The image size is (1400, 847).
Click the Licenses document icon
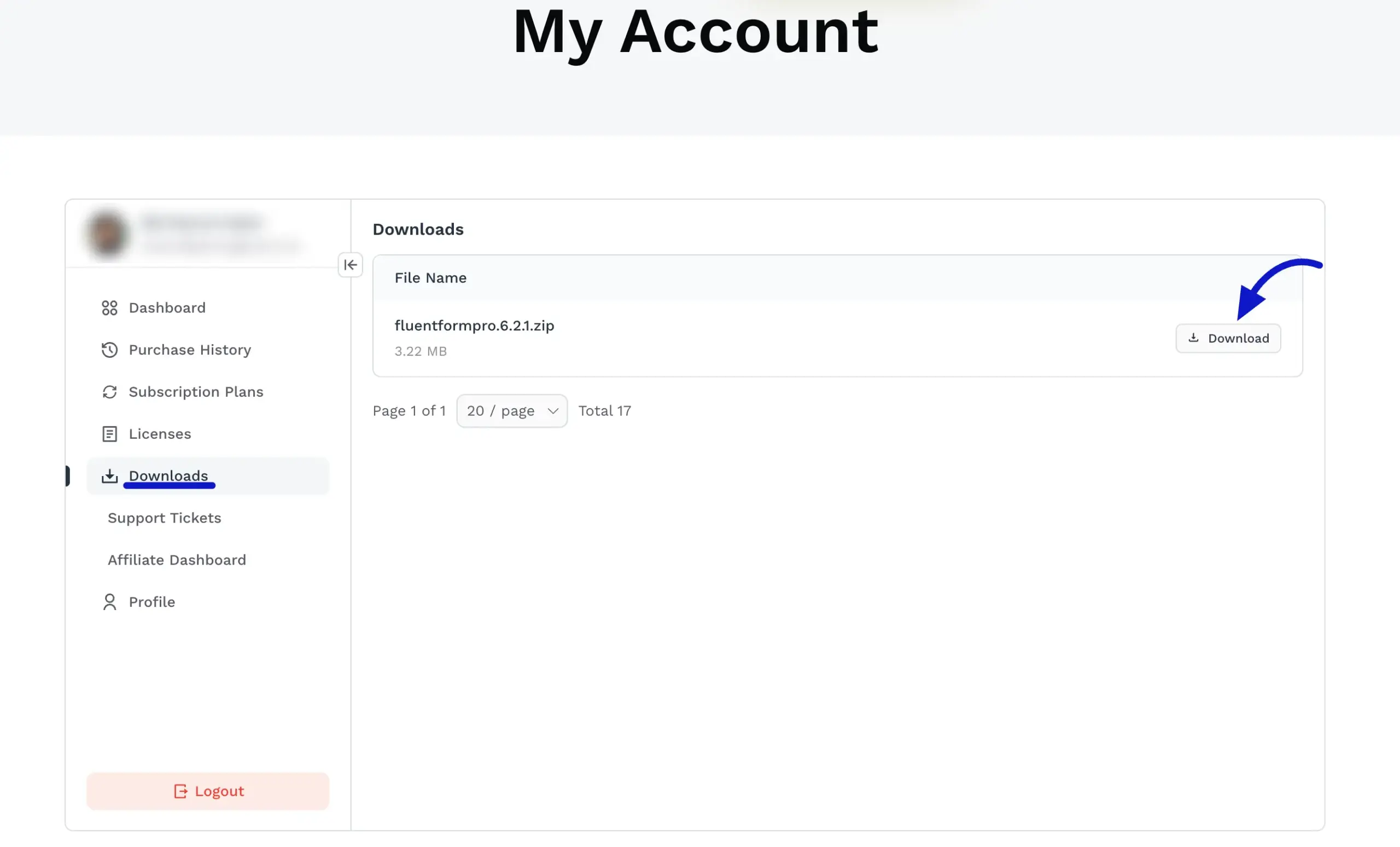tap(110, 434)
